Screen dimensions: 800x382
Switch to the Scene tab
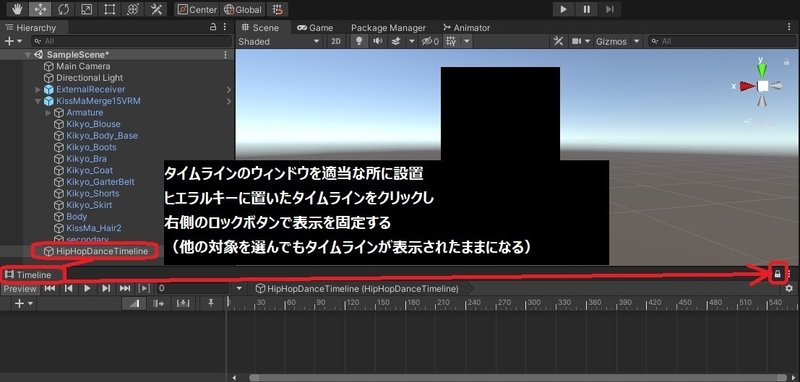pos(261,28)
